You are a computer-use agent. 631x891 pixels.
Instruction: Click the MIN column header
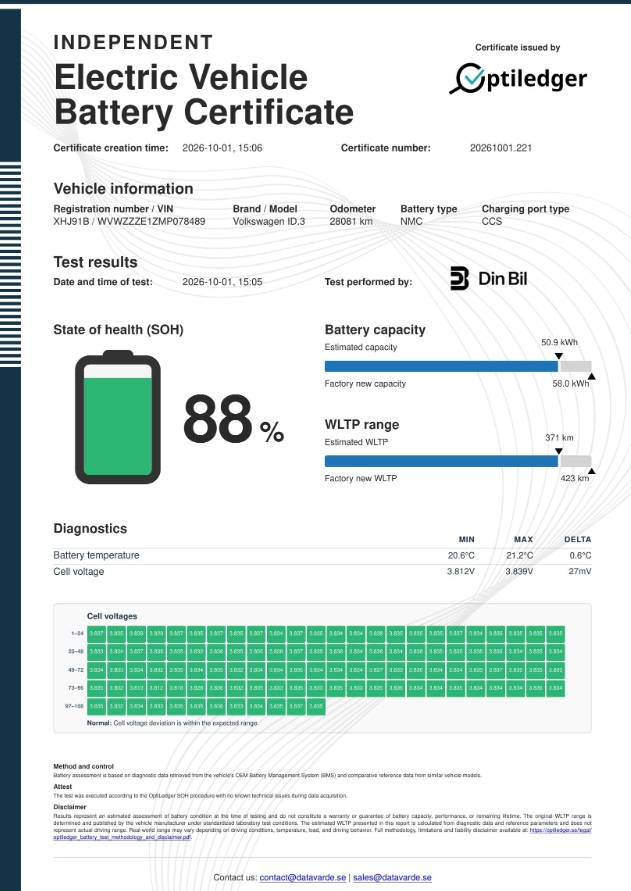(467, 539)
